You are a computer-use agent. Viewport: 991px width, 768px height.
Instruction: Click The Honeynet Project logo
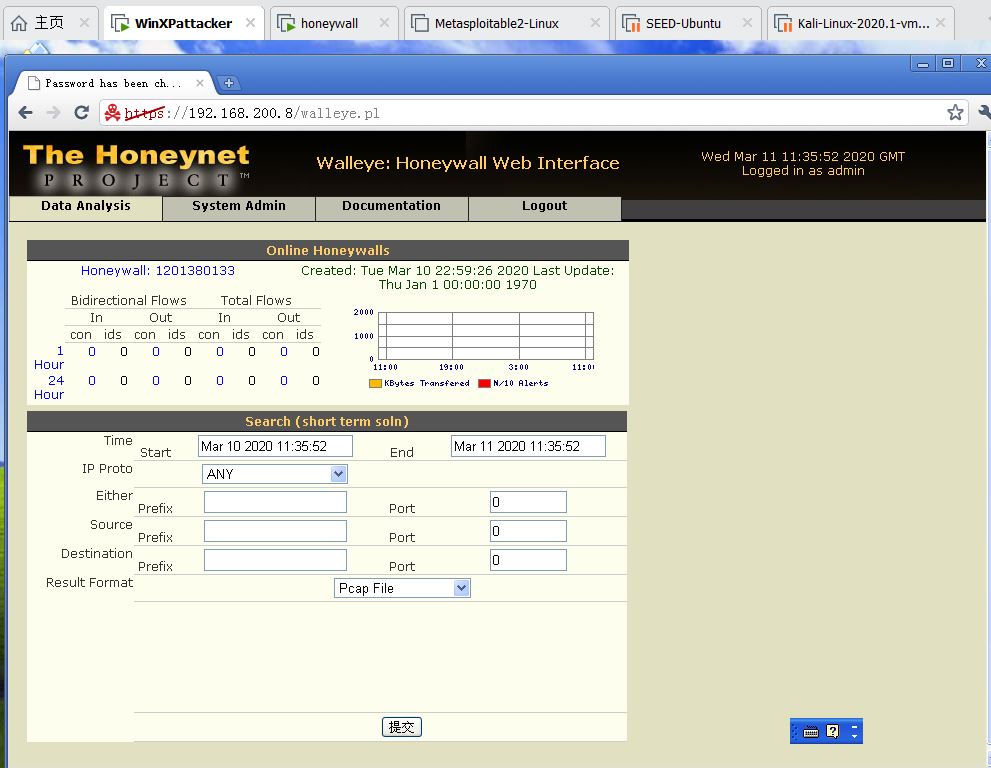[136, 166]
